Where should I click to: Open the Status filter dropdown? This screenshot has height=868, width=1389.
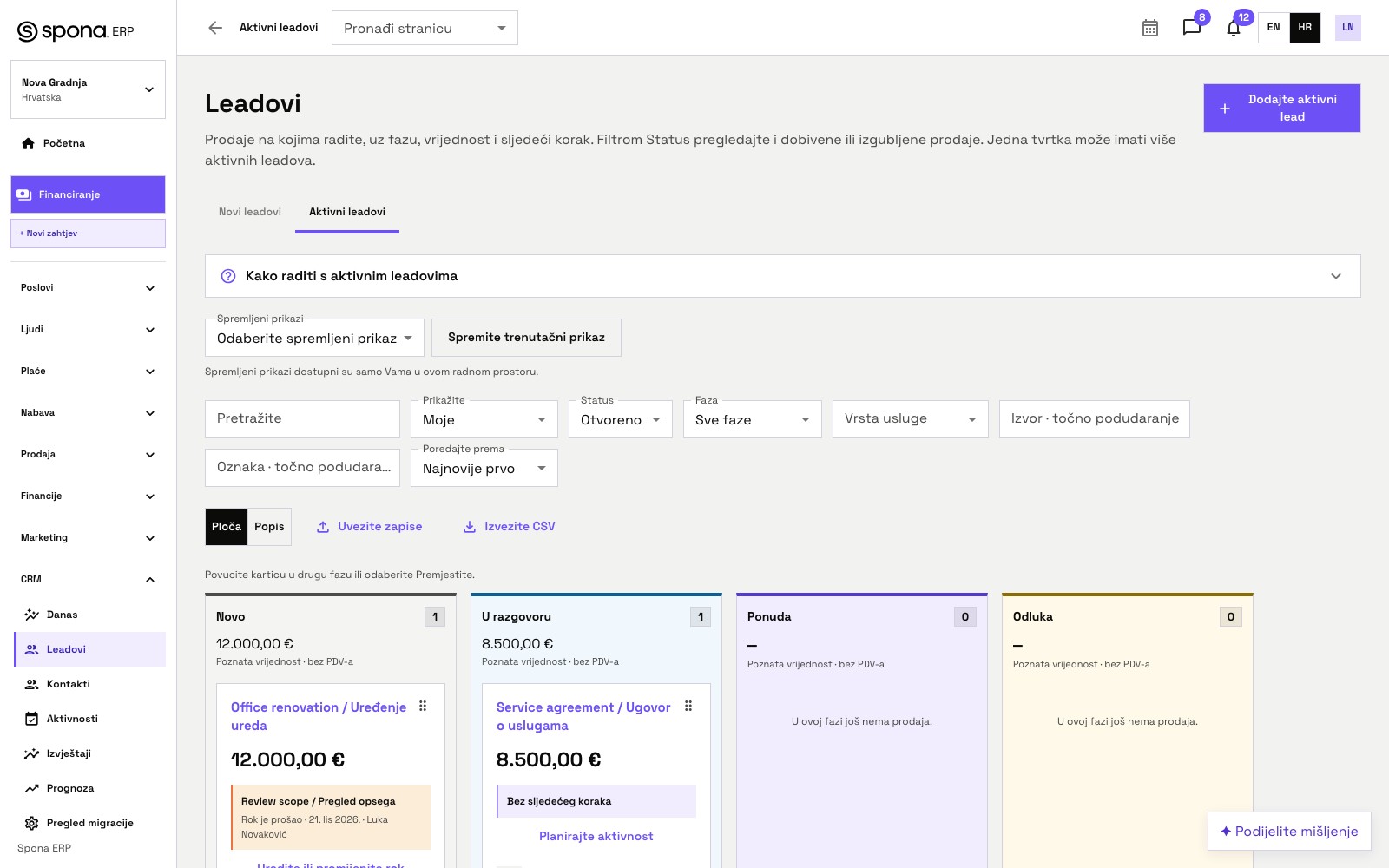620,419
